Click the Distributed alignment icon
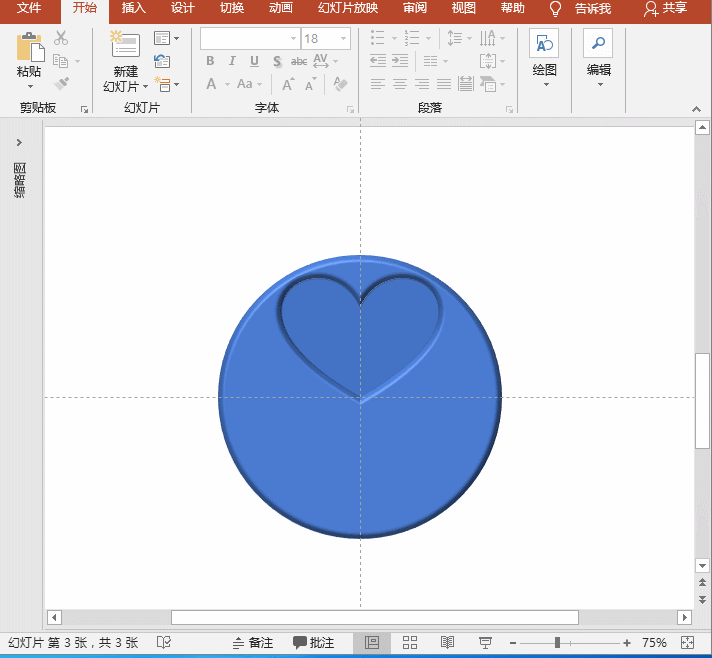The height and width of the screenshot is (658, 712). [x=465, y=84]
